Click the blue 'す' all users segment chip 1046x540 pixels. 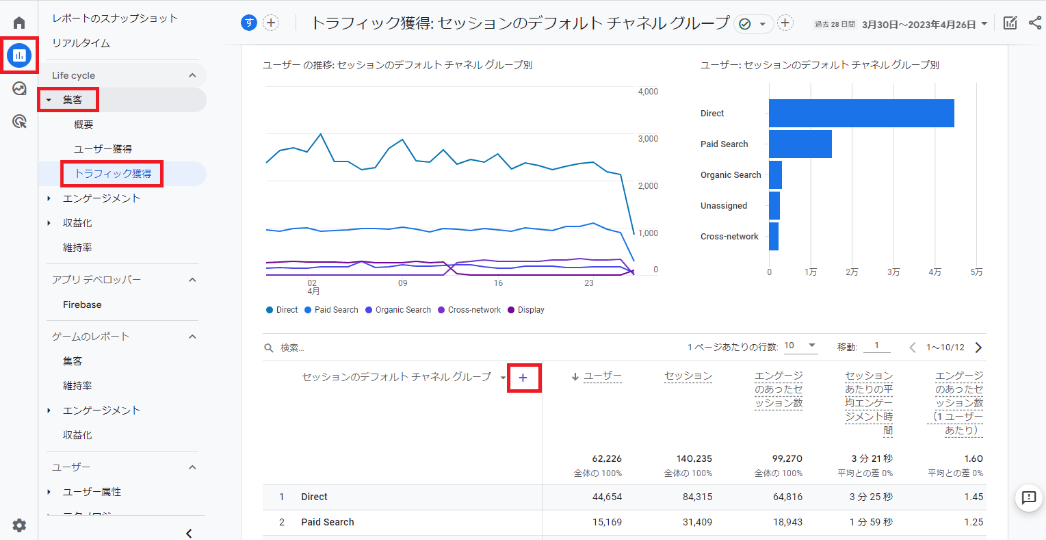[x=249, y=23]
